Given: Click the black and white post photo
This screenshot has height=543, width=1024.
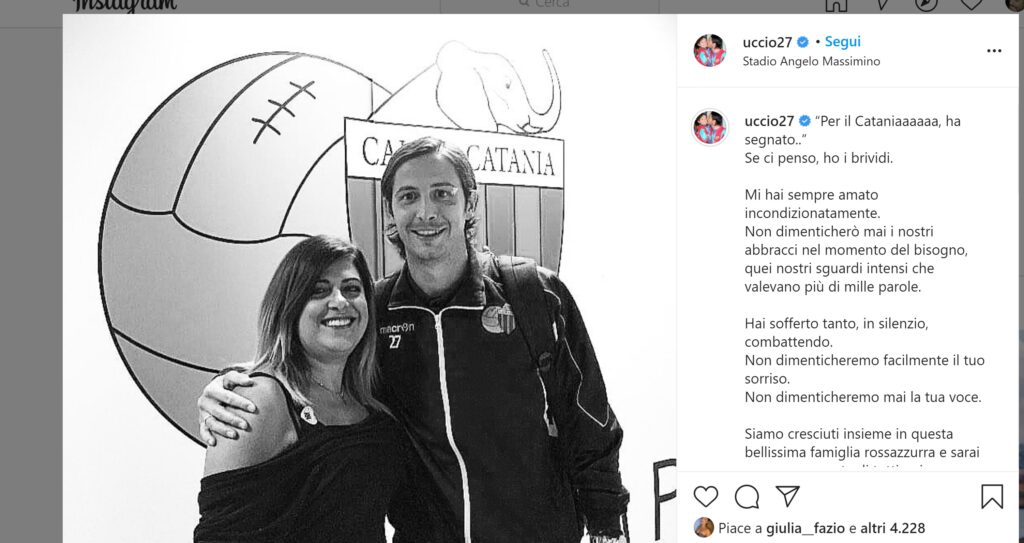Looking at the screenshot, I should pos(370,278).
